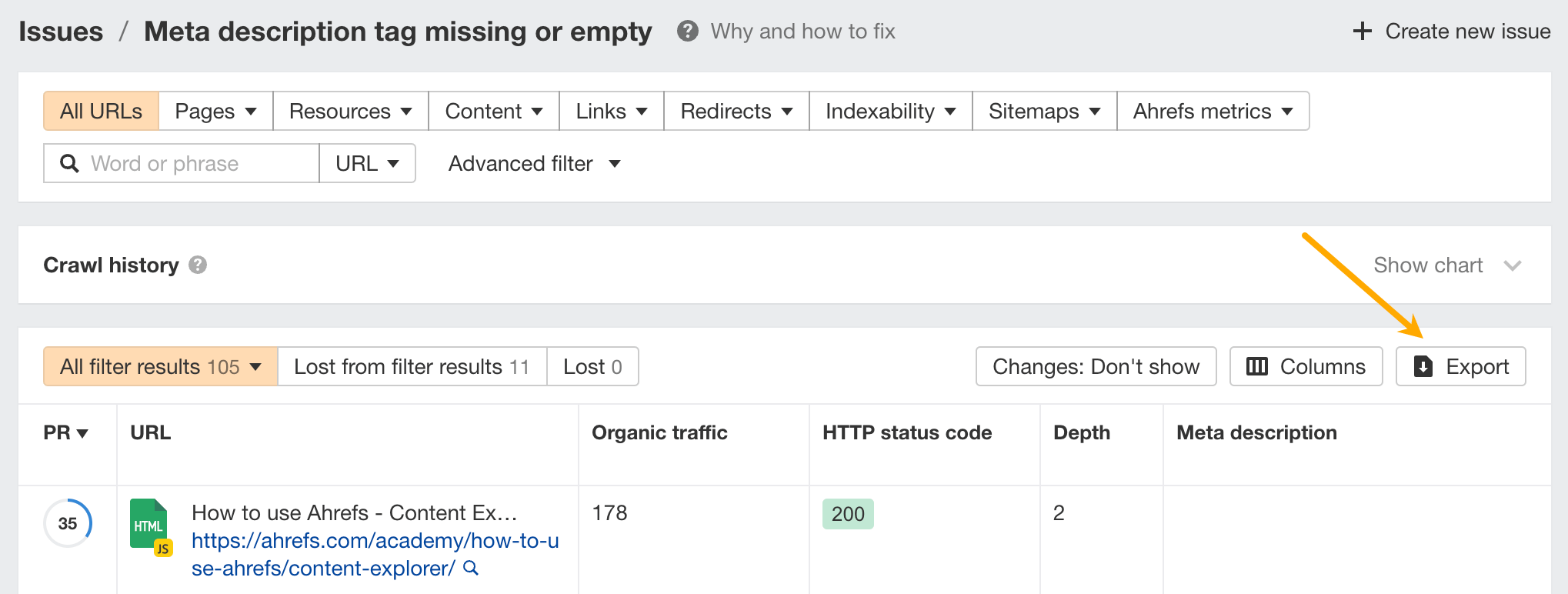This screenshot has width=1568, height=594.
Task: Sort by the PR column header
Action: point(65,433)
